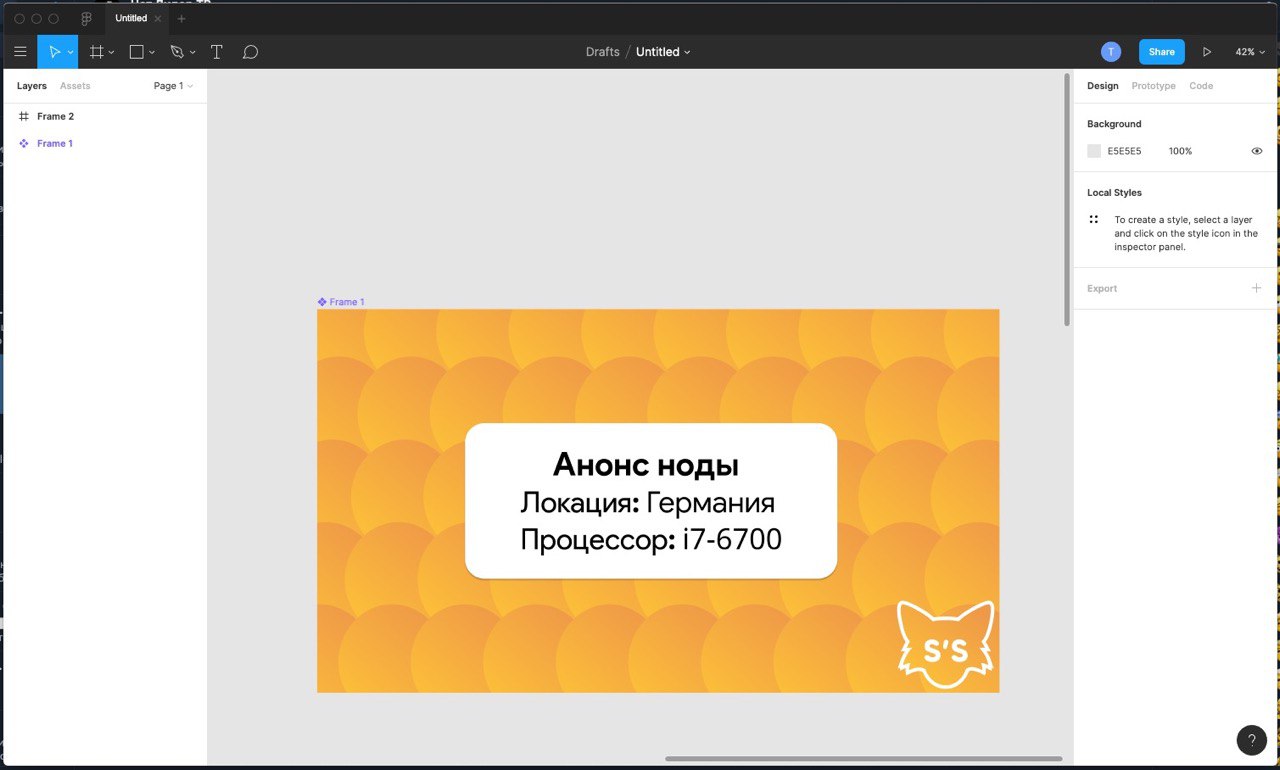The width and height of the screenshot is (1280, 770).
Task: Select the Move tool arrow
Action: pyautogui.click(x=54, y=52)
